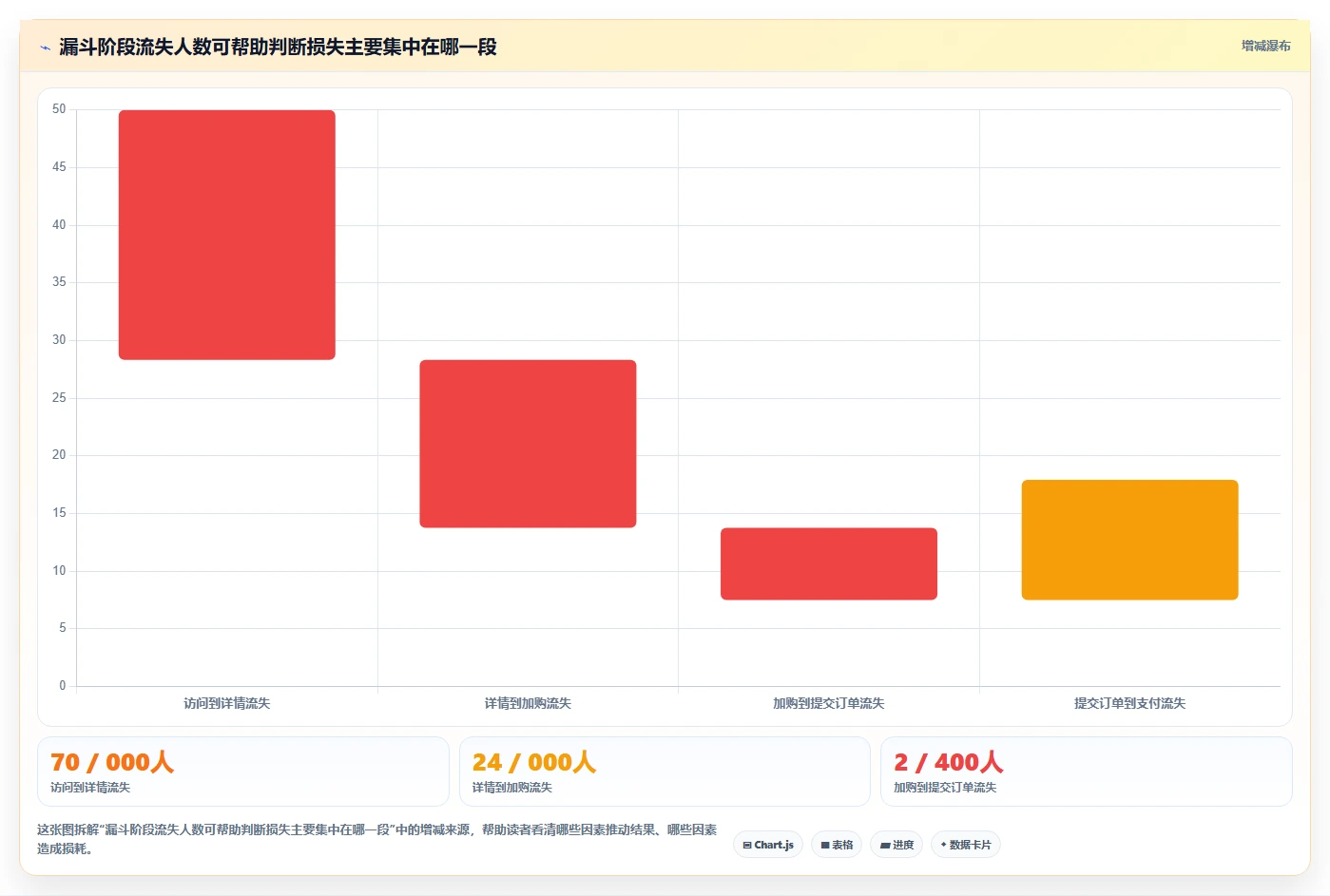Click the 表格 chip
The width and height of the screenshot is (1330, 896).
pos(837,845)
